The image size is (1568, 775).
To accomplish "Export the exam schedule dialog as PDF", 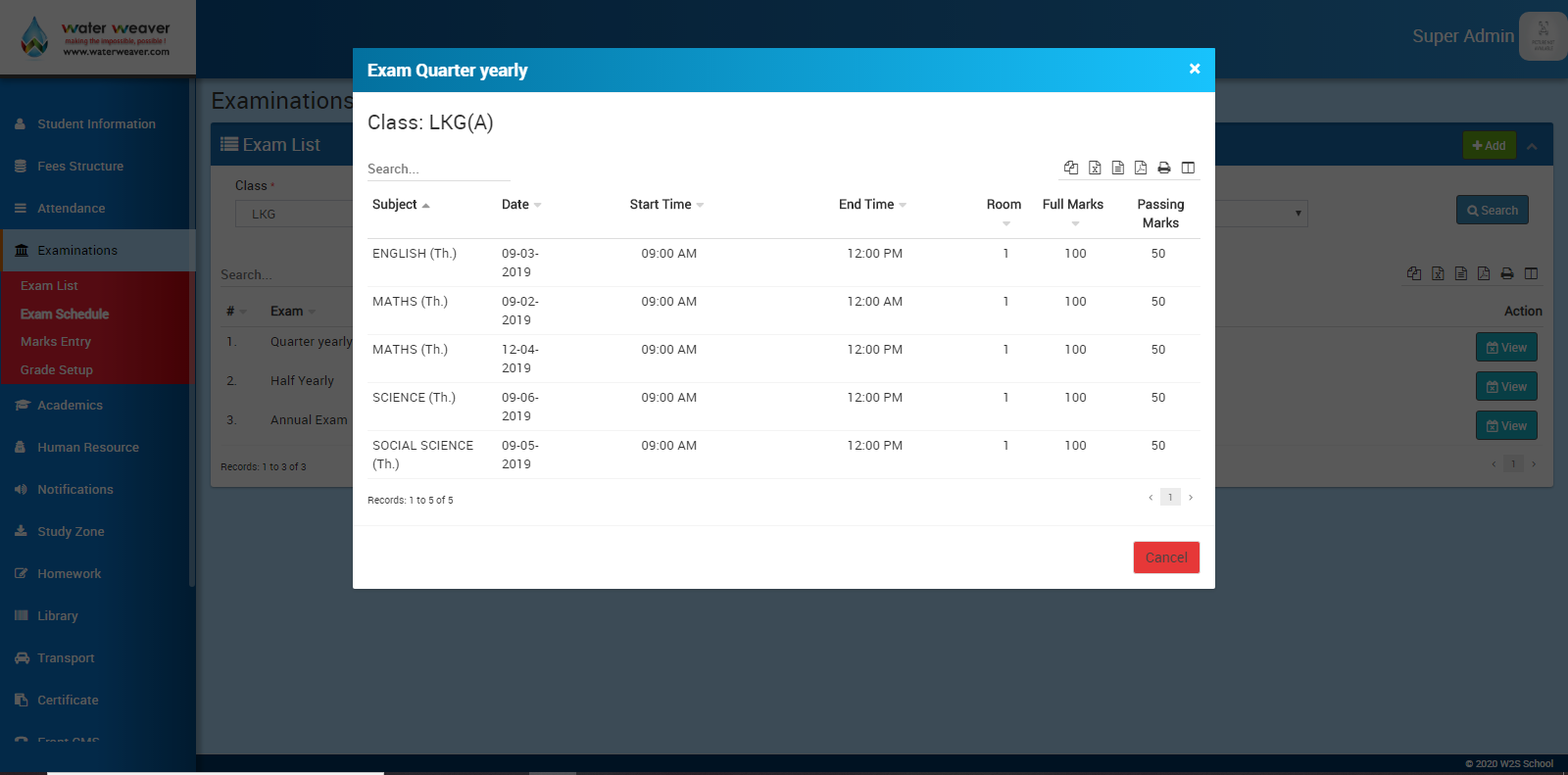I will click(x=1141, y=168).
